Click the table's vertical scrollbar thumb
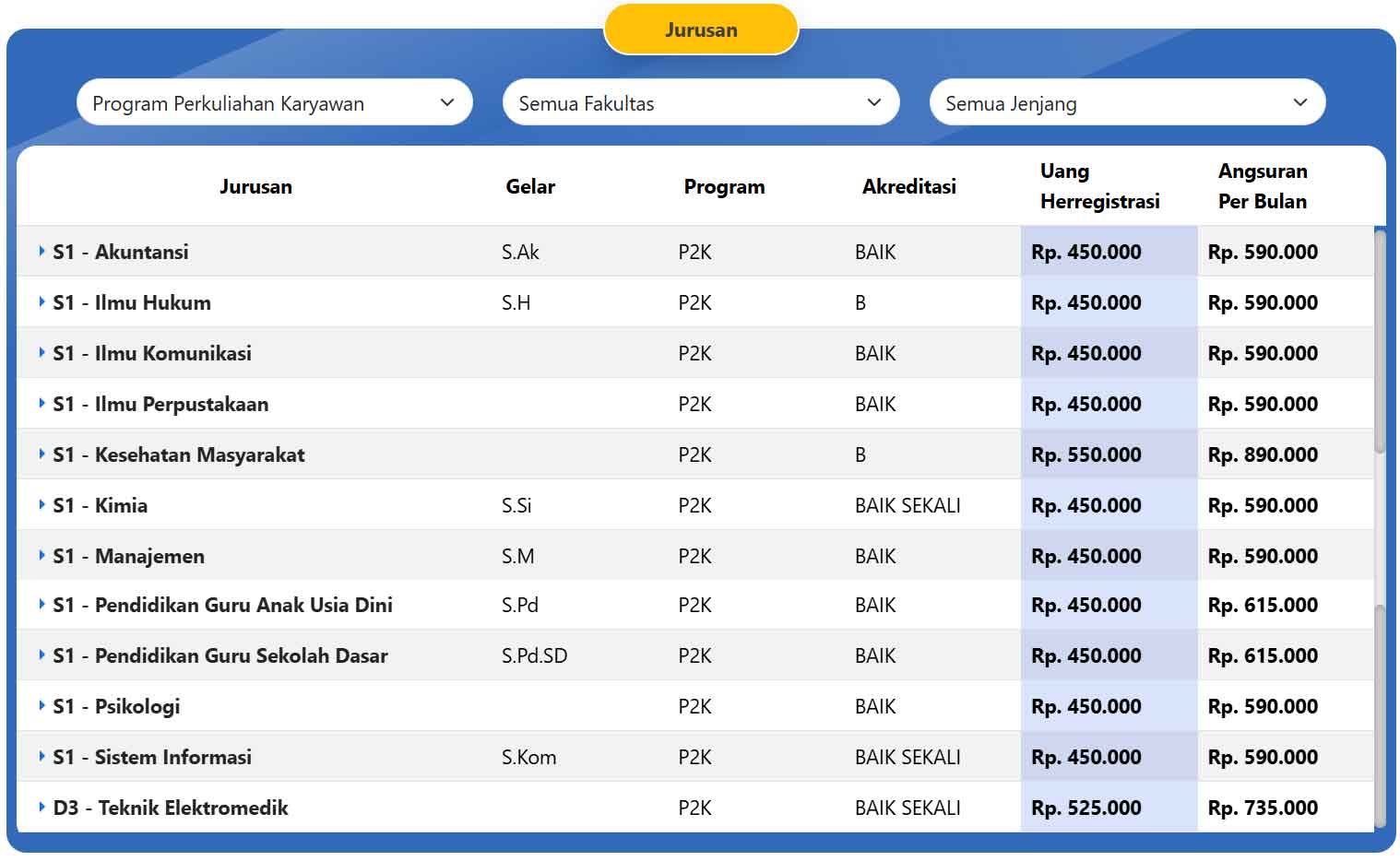 click(1380, 341)
